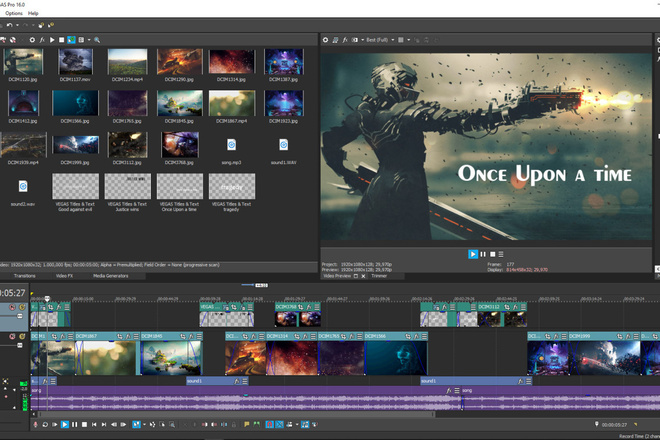Insert a region with the green flags icon

[256, 424]
